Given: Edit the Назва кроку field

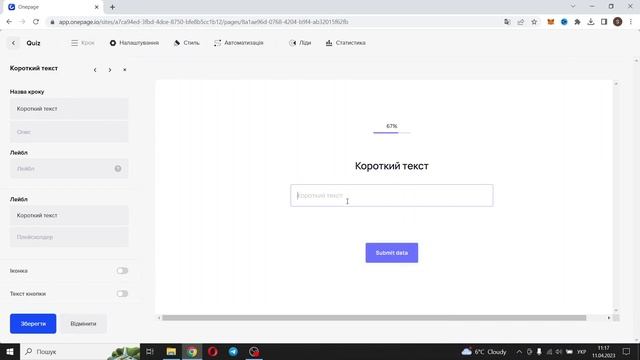Looking at the screenshot, I should pyautogui.click(x=69, y=109).
